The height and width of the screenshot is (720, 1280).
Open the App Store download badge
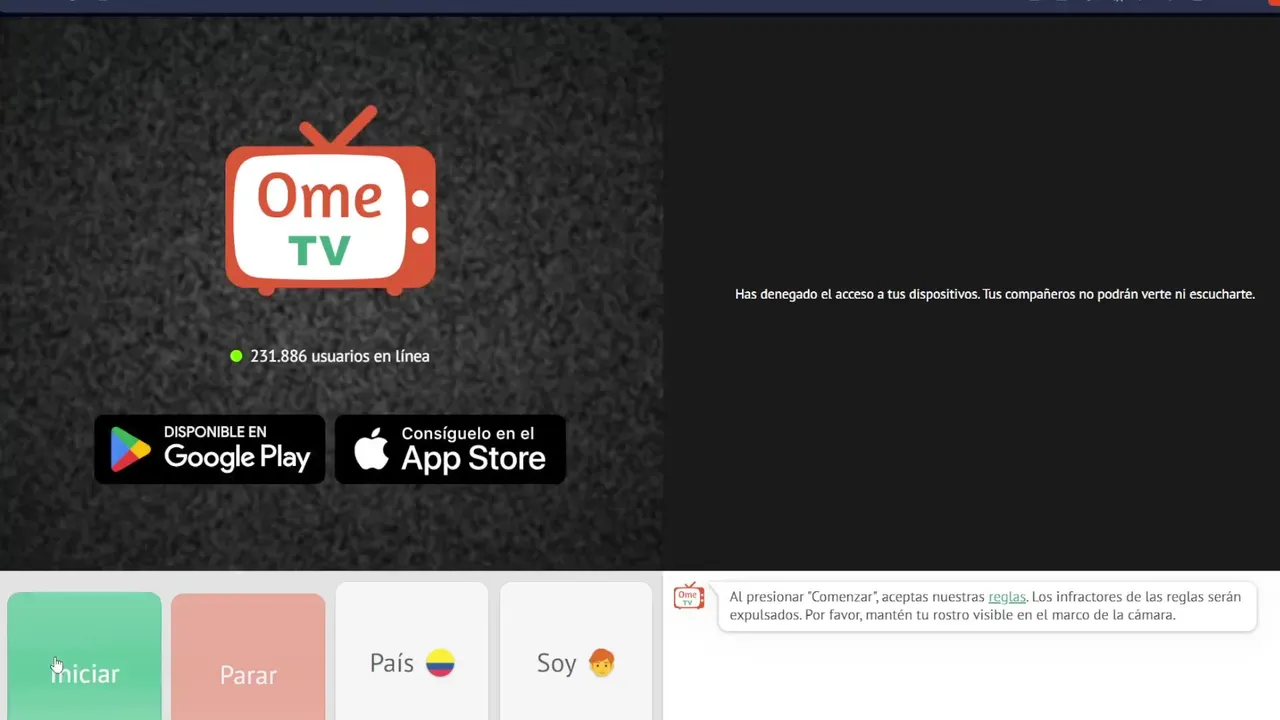point(450,449)
